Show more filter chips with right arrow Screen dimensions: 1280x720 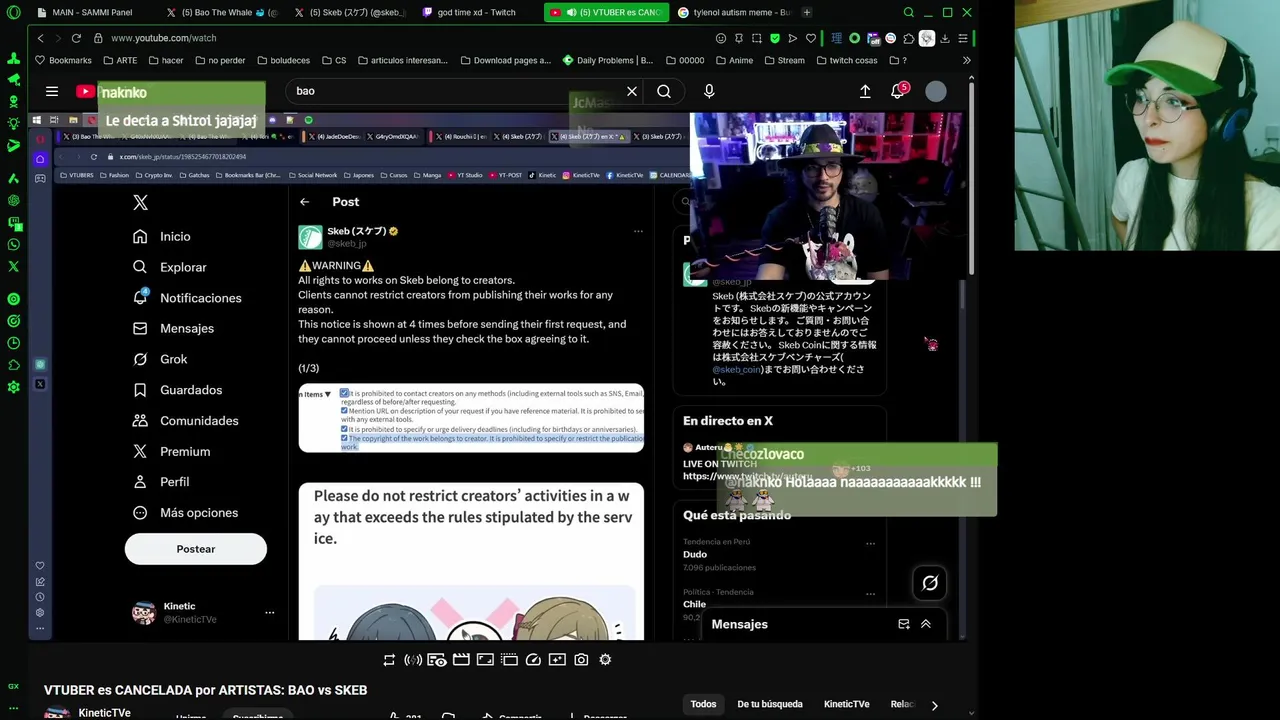click(x=934, y=705)
